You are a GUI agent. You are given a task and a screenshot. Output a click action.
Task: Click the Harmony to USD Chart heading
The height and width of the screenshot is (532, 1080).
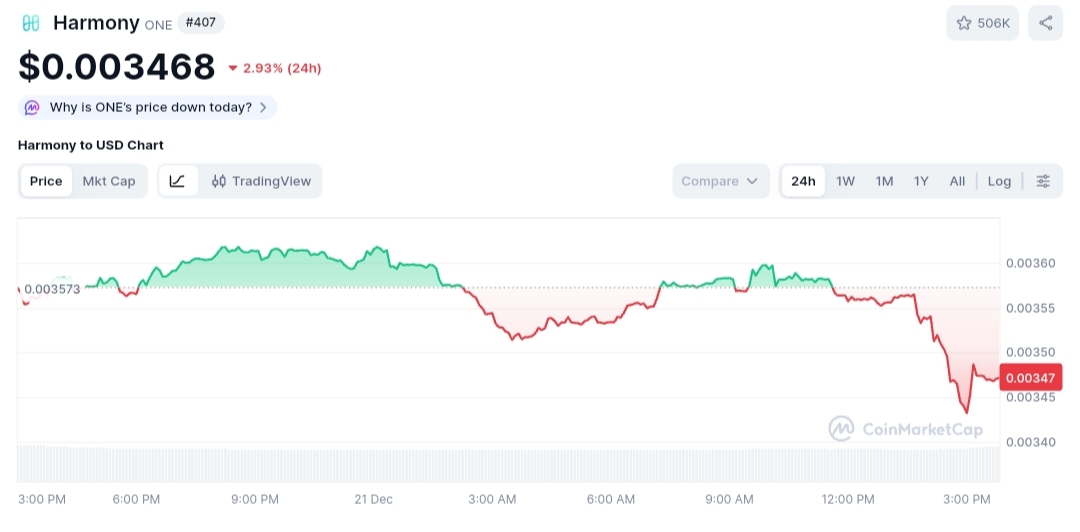coord(90,145)
